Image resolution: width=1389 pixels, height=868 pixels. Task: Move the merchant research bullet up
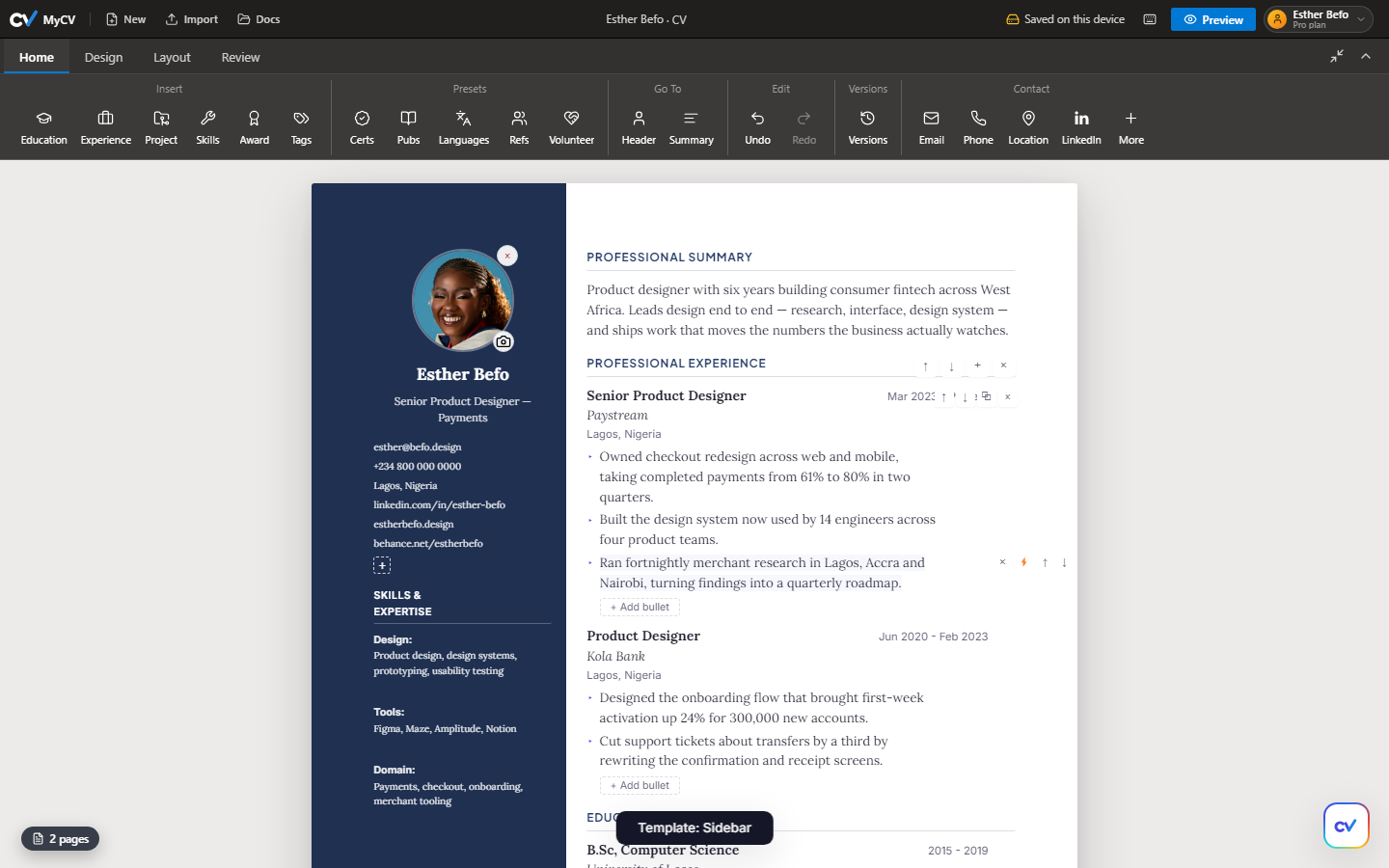1045,562
